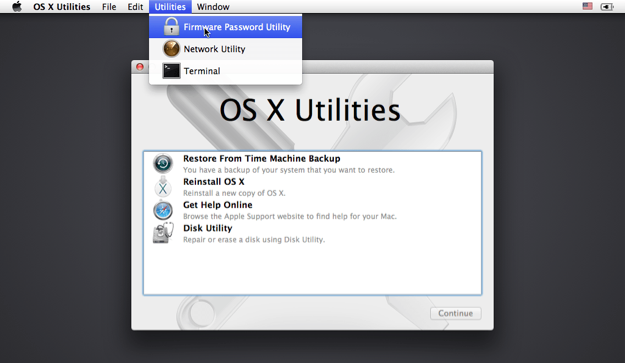Choose Network Utility from menu
This screenshot has height=363, width=625.
coord(226,49)
